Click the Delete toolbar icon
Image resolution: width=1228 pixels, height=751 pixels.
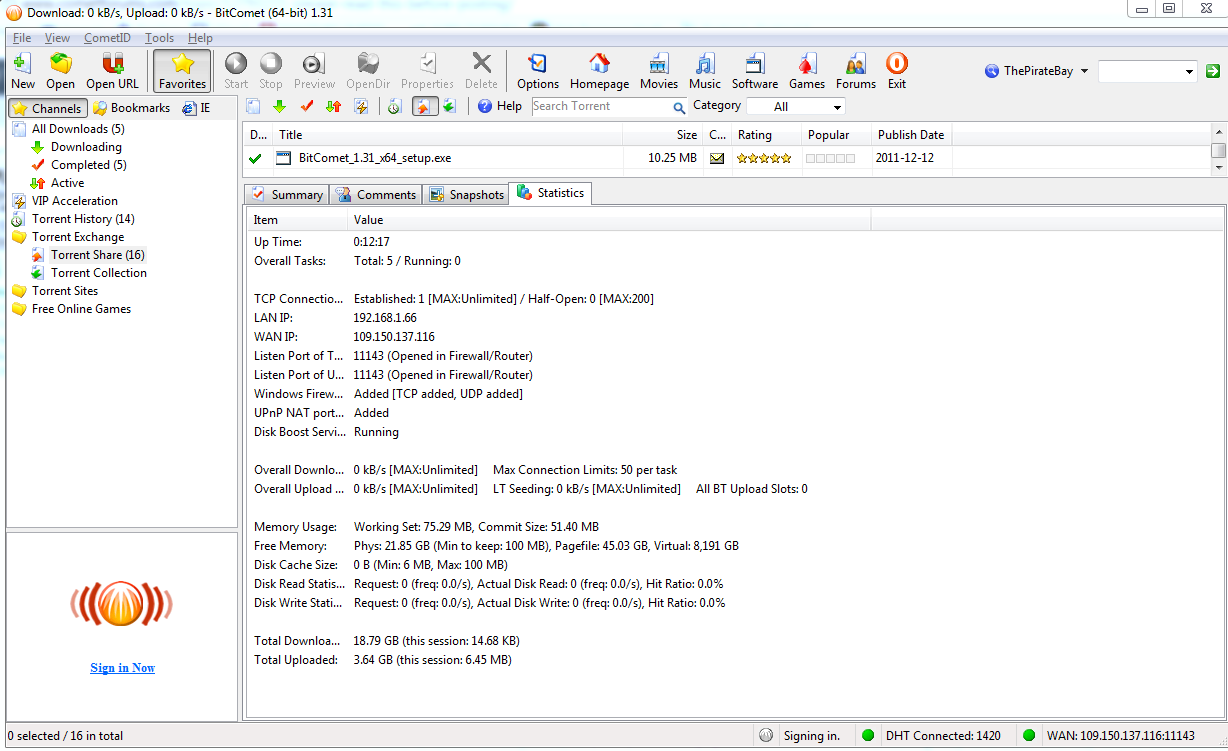(481, 71)
